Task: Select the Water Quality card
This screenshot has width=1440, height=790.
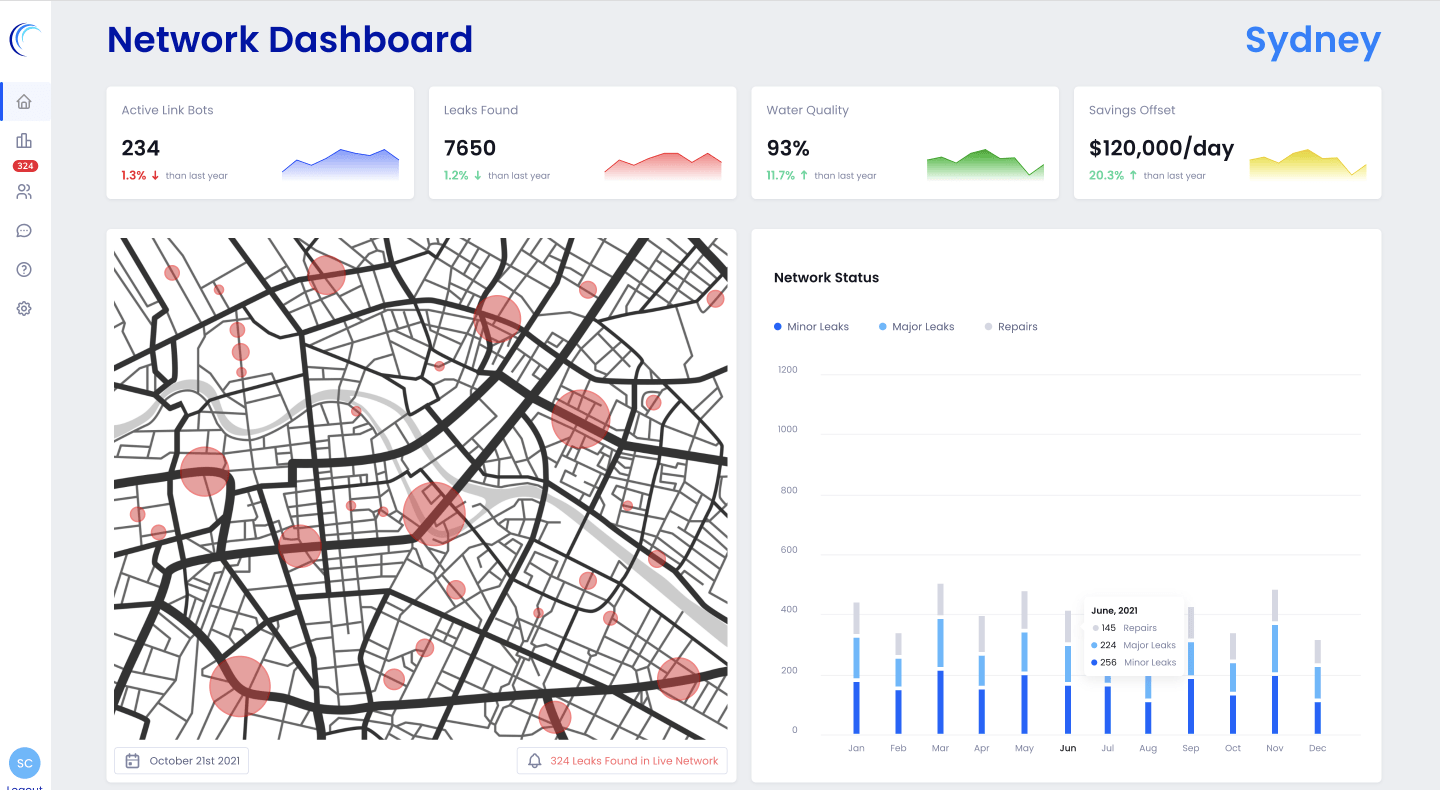Action: tap(904, 142)
